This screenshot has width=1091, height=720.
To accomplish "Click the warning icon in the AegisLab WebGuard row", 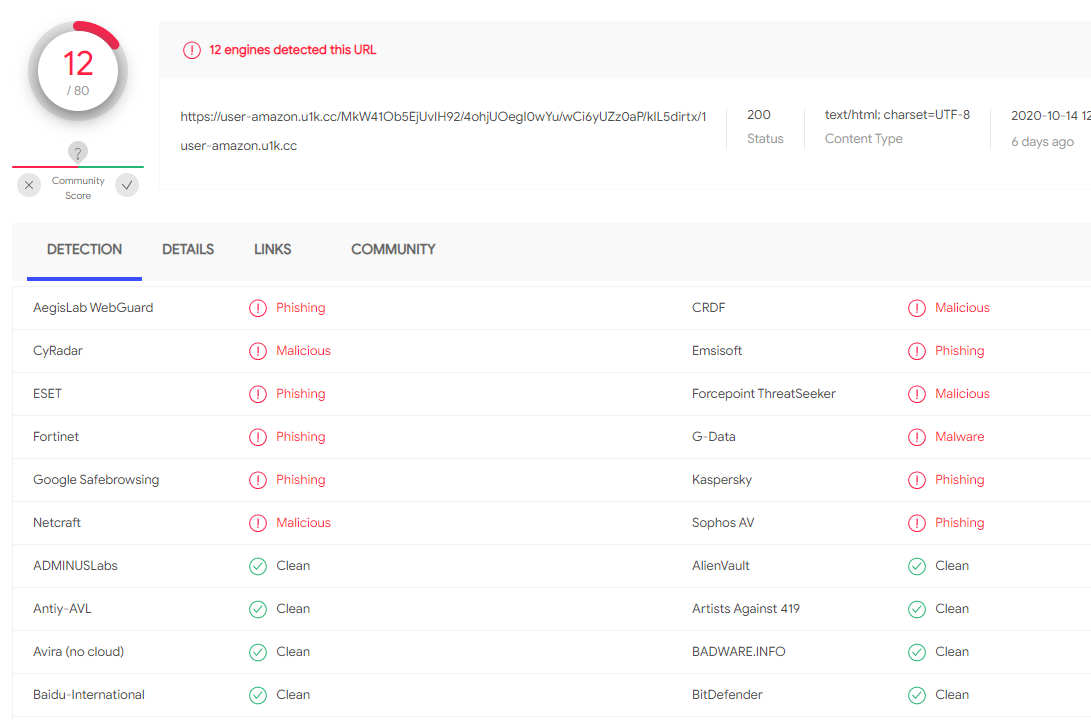I will coord(258,308).
